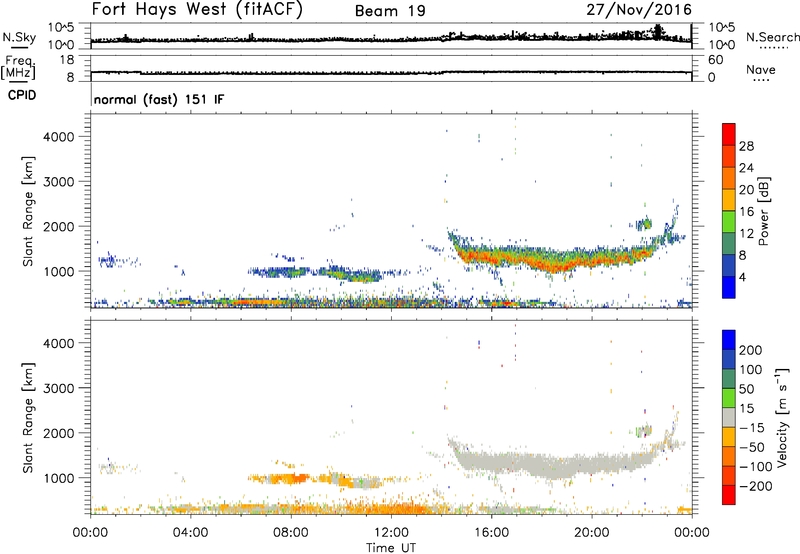
Task: Click the 'CPID' label
Action: pos(22,95)
